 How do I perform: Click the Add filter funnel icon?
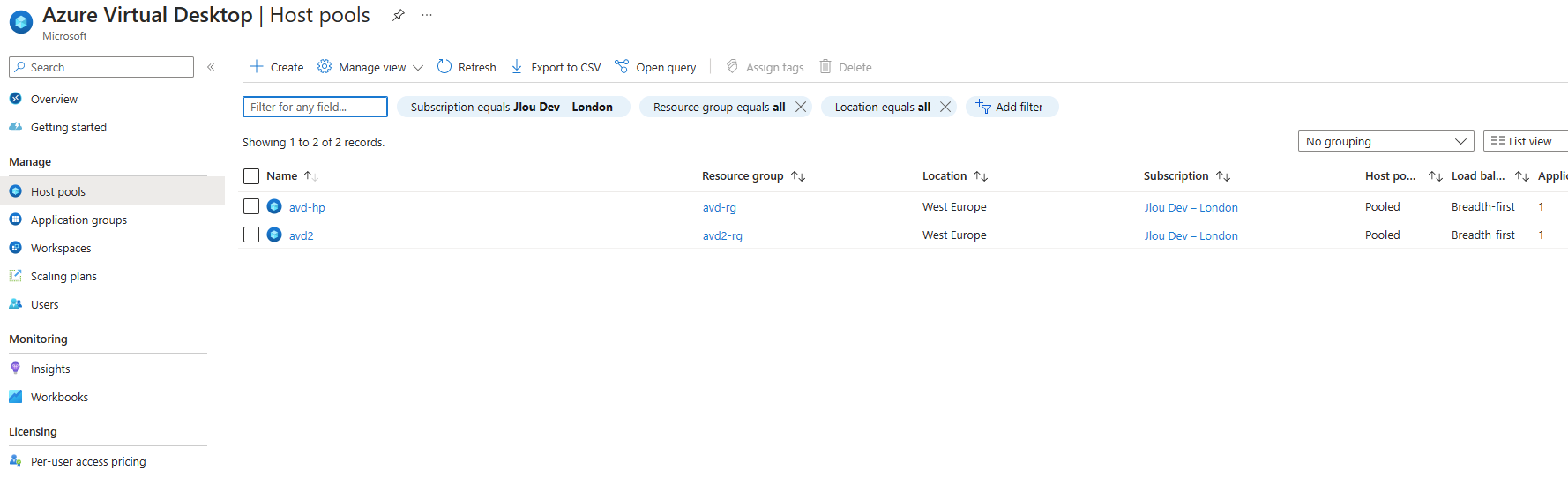pyautogui.click(x=983, y=107)
